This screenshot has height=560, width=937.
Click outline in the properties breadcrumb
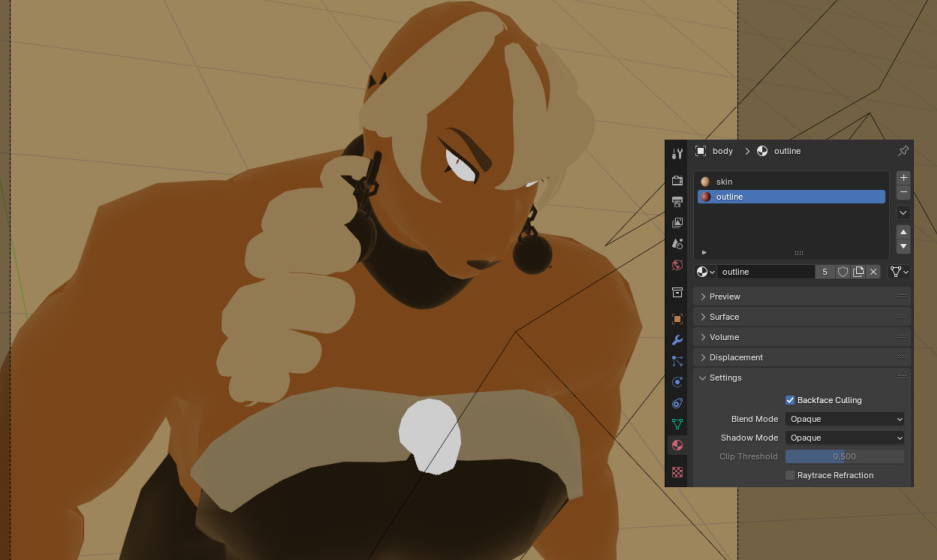[x=787, y=151]
